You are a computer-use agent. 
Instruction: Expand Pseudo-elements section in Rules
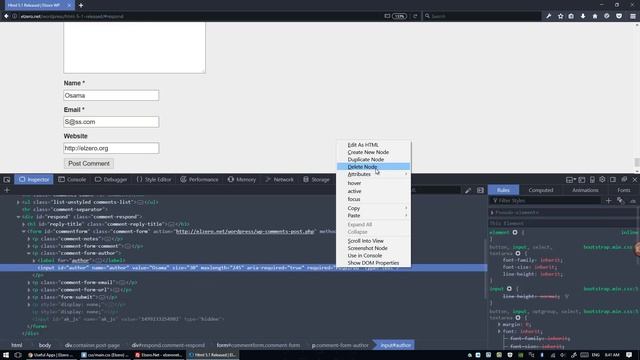492,213
